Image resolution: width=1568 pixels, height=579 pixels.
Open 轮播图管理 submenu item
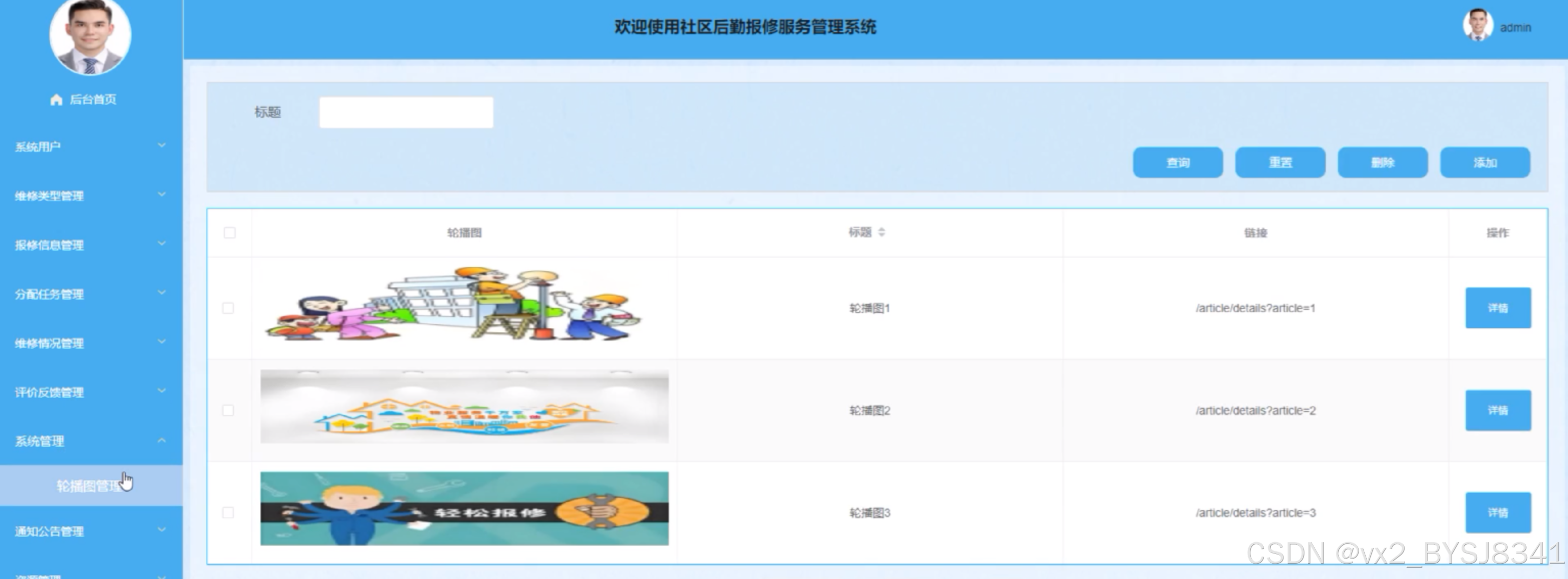click(89, 486)
